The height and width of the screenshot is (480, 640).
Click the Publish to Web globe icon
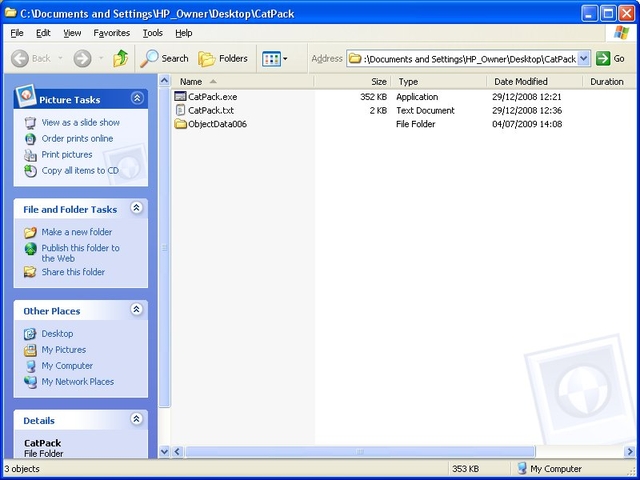pyautogui.click(x=30, y=249)
